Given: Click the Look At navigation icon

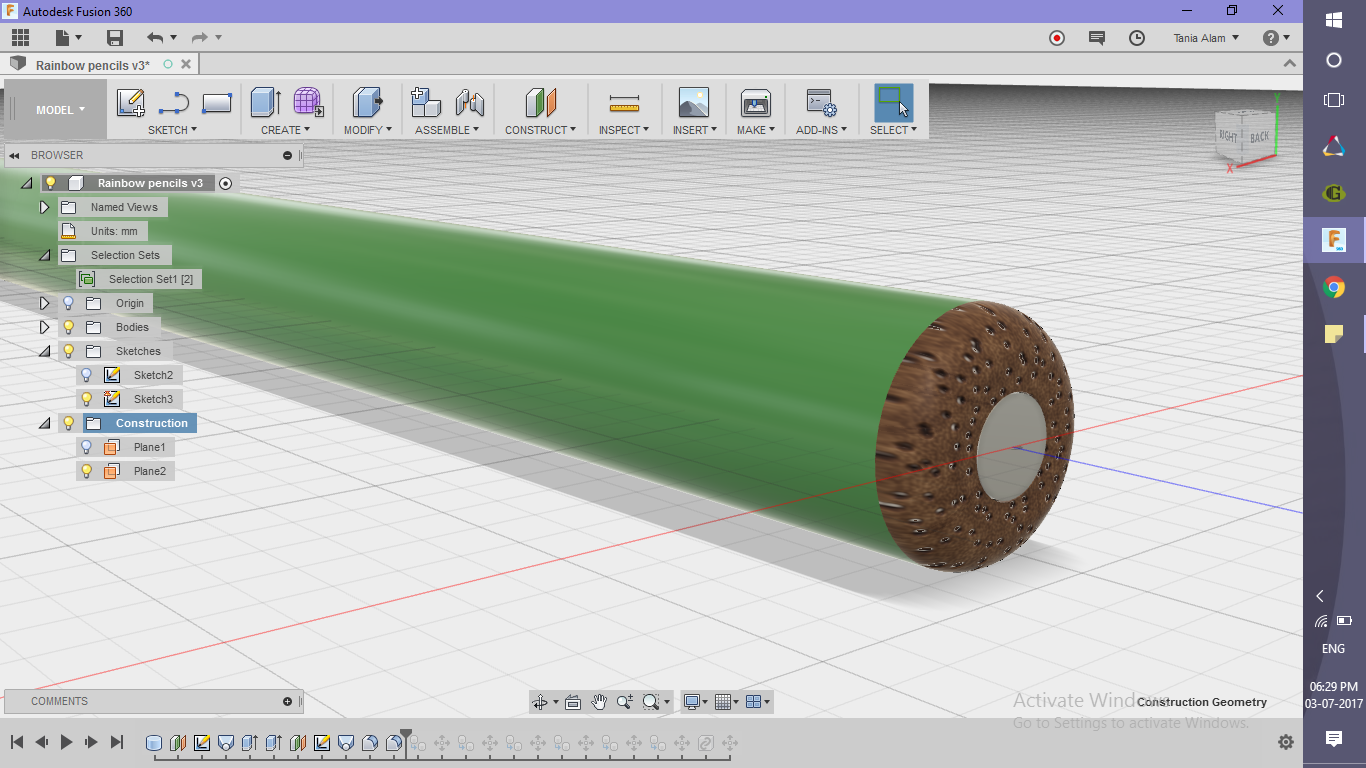Looking at the screenshot, I should [x=573, y=702].
